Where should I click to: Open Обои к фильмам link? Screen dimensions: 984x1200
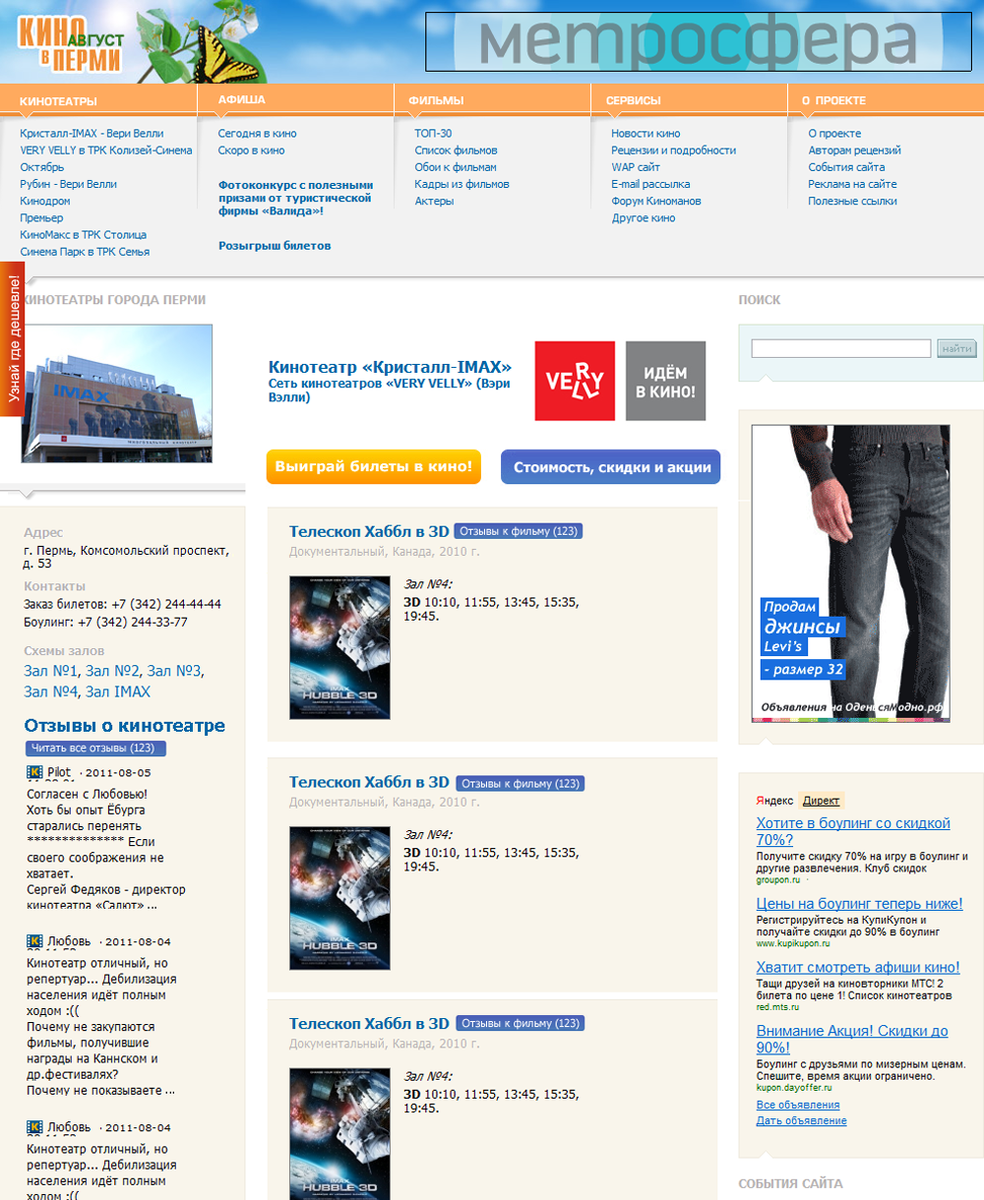[456, 167]
